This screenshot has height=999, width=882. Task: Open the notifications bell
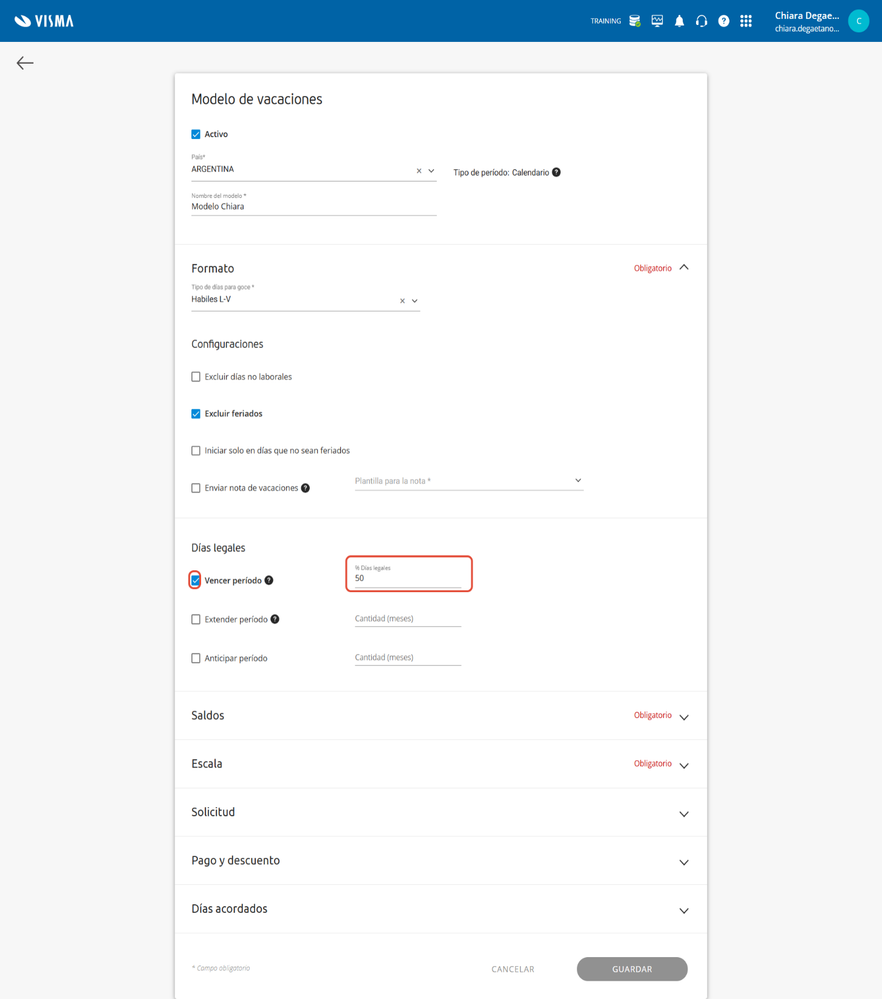point(679,21)
